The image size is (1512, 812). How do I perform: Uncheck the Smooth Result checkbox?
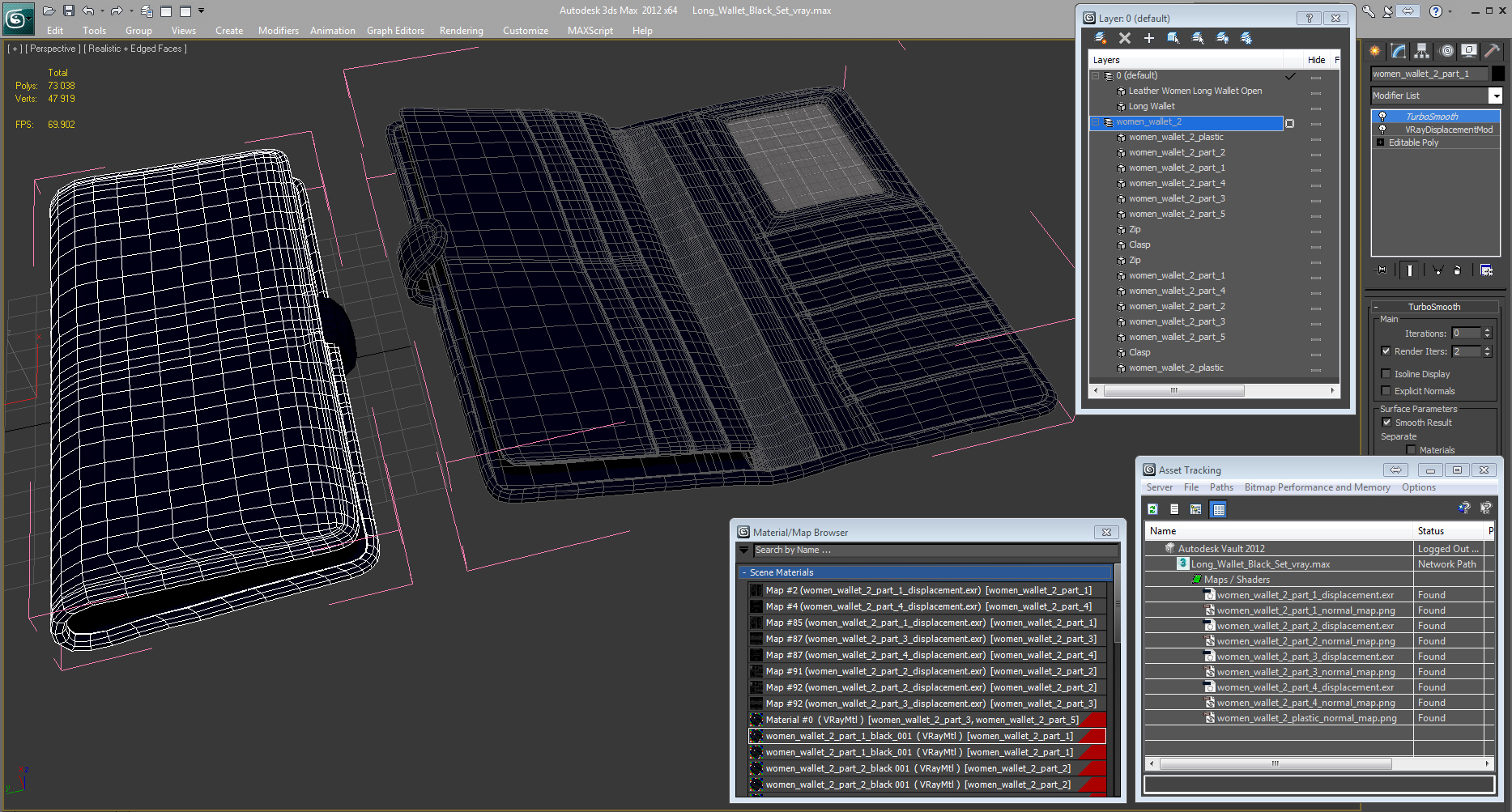point(1386,423)
